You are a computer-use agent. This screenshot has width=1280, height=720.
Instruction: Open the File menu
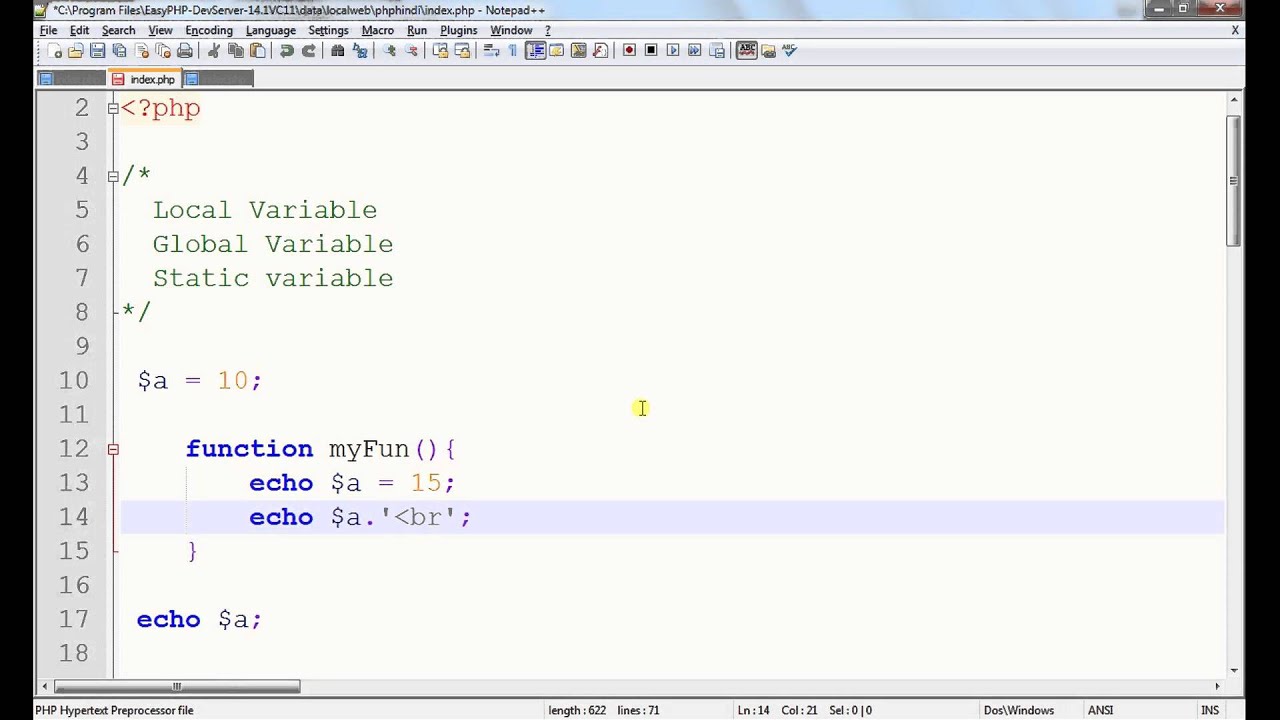click(48, 30)
